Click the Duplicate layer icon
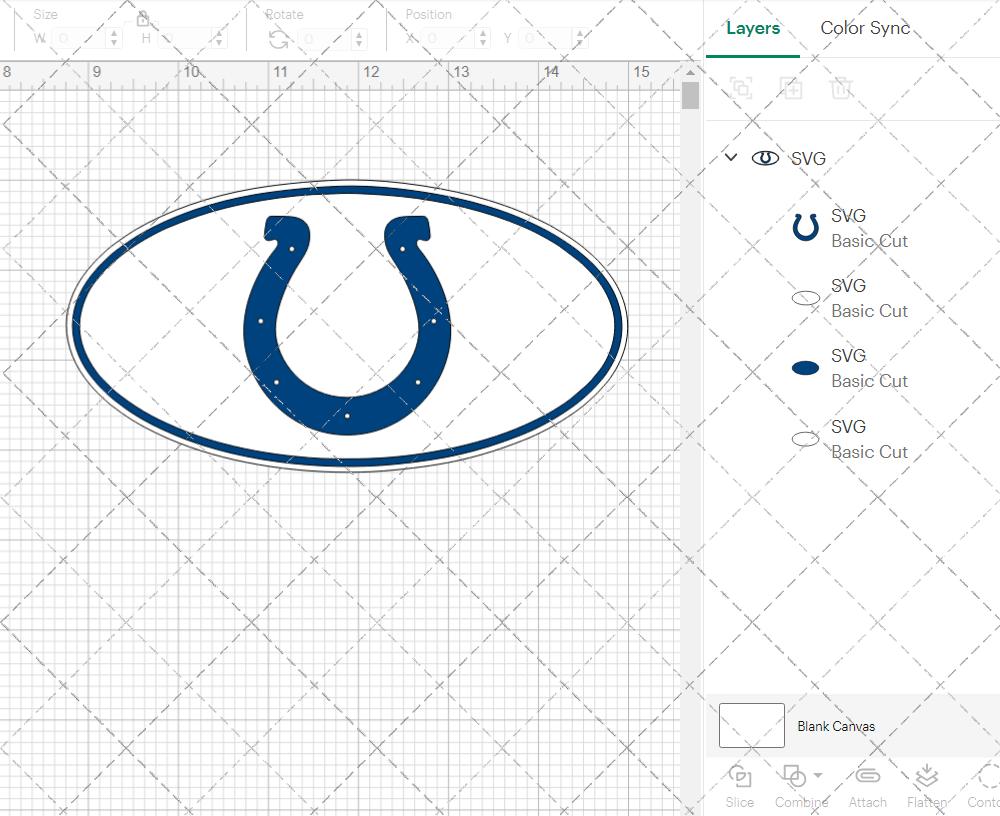The height and width of the screenshot is (816, 1000). point(791,88)
